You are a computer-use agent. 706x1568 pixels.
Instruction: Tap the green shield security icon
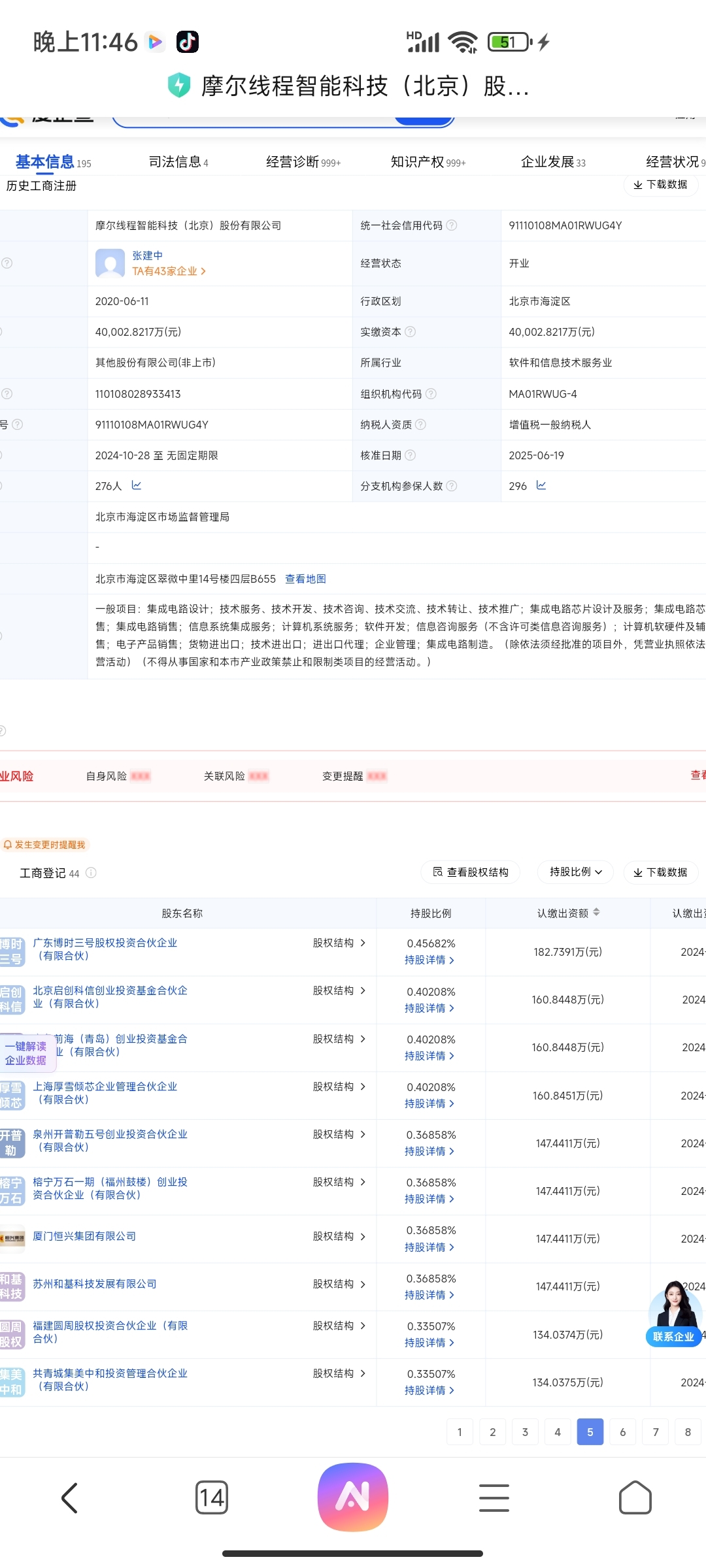pyautogui.click(x=179, y=86)
